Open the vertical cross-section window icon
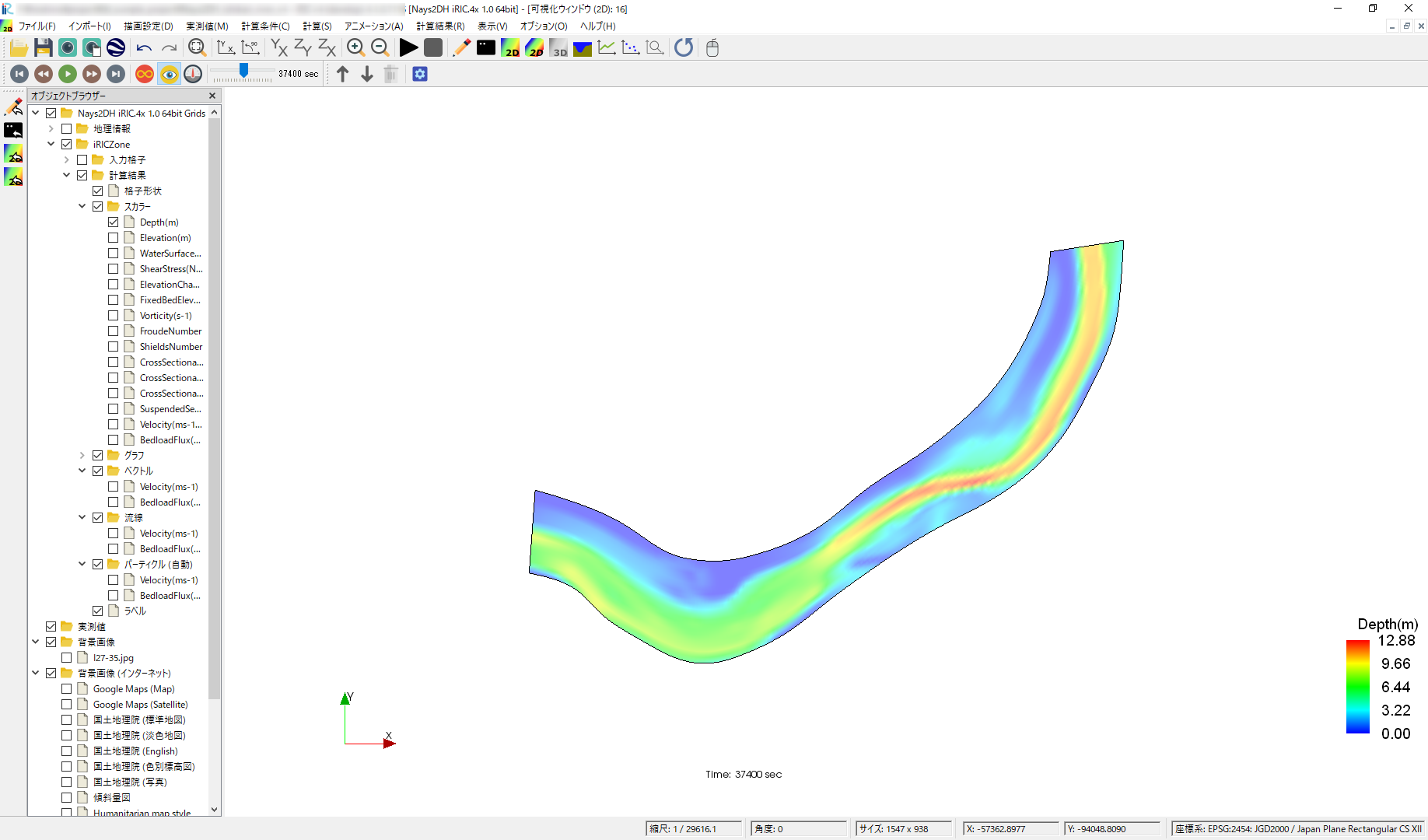Screen dimensions: 1428x840 coord(583,48)
